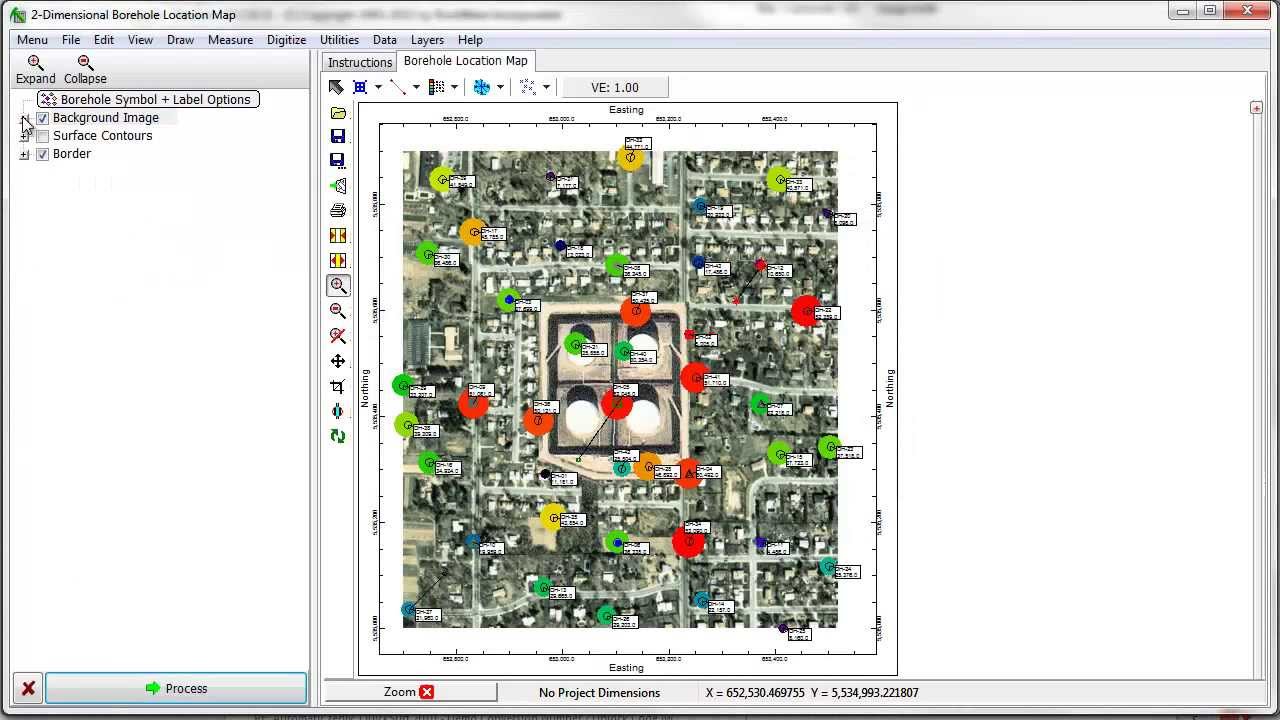The image size is (1280, 720).
Task: Click the color legend tool icon
Action: [x=436, y=87]
